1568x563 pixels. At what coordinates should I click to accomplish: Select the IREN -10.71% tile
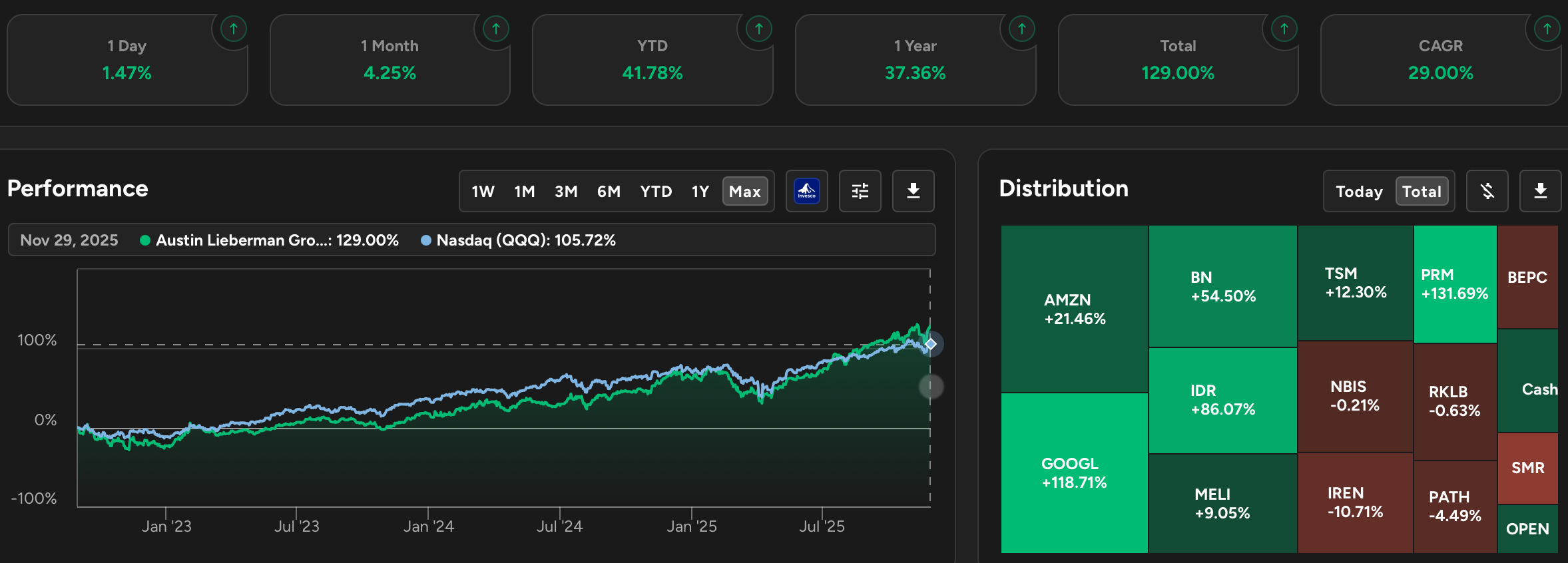point(1356,502)
